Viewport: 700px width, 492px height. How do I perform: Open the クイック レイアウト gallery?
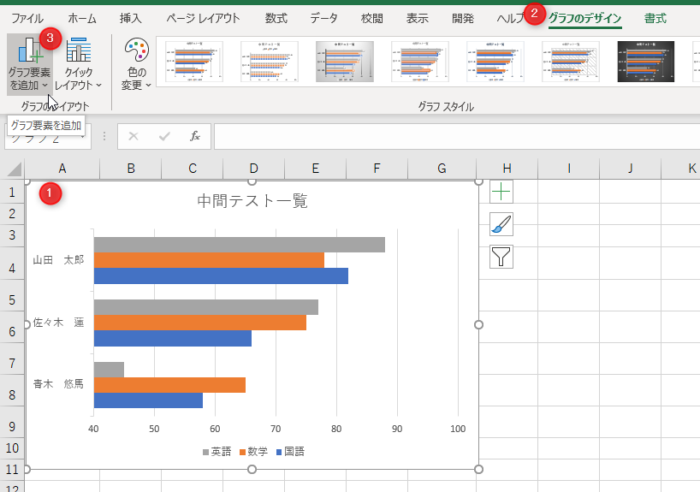(x=78, y=64)
